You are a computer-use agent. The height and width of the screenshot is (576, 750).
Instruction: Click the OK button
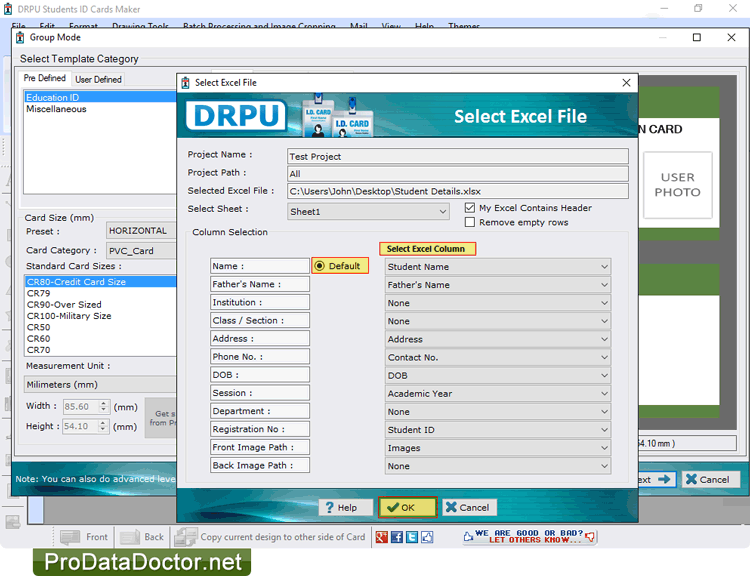(408, 507)
